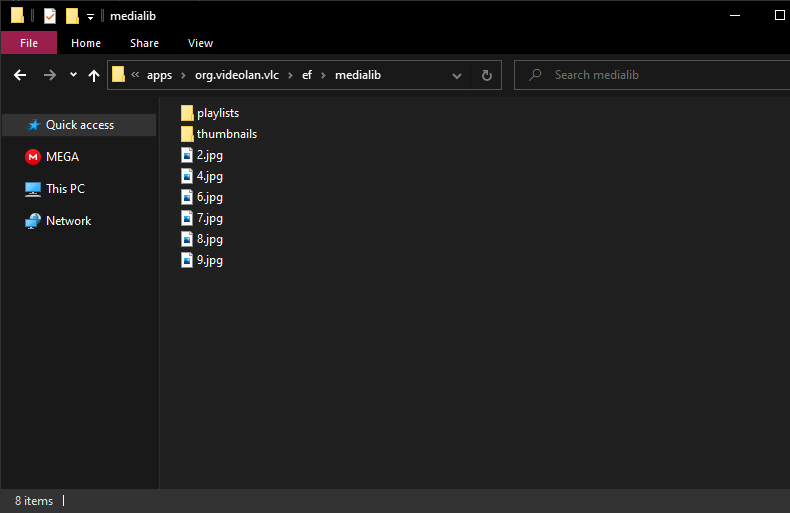Click the Forward navigation arrow

coord(49,75)
